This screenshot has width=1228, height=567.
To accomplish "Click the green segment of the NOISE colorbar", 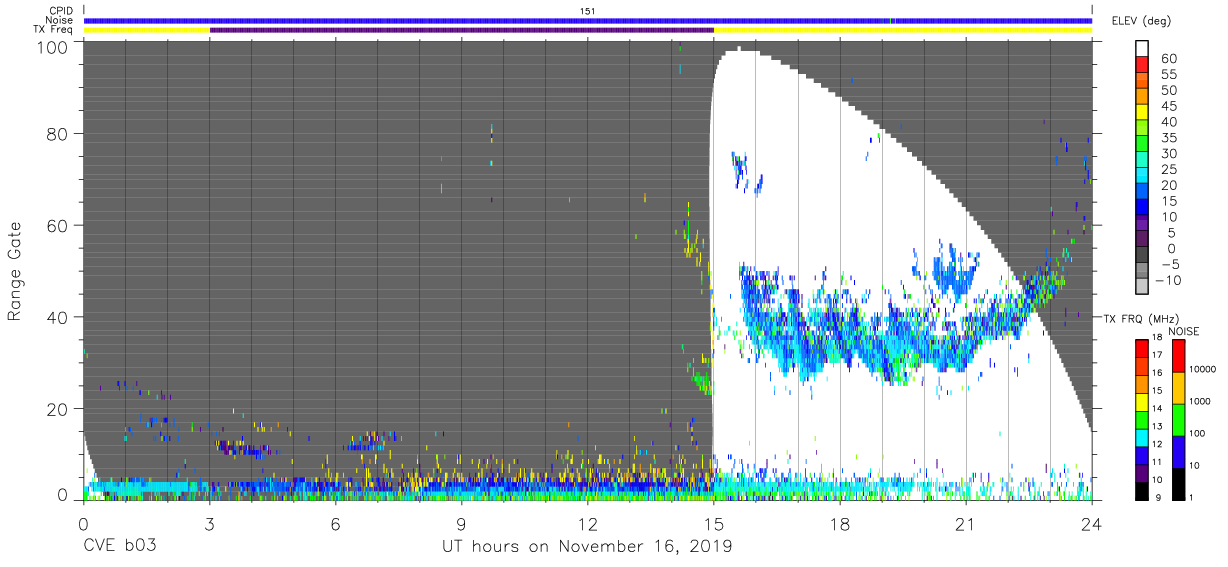I will click(1179, 419).
